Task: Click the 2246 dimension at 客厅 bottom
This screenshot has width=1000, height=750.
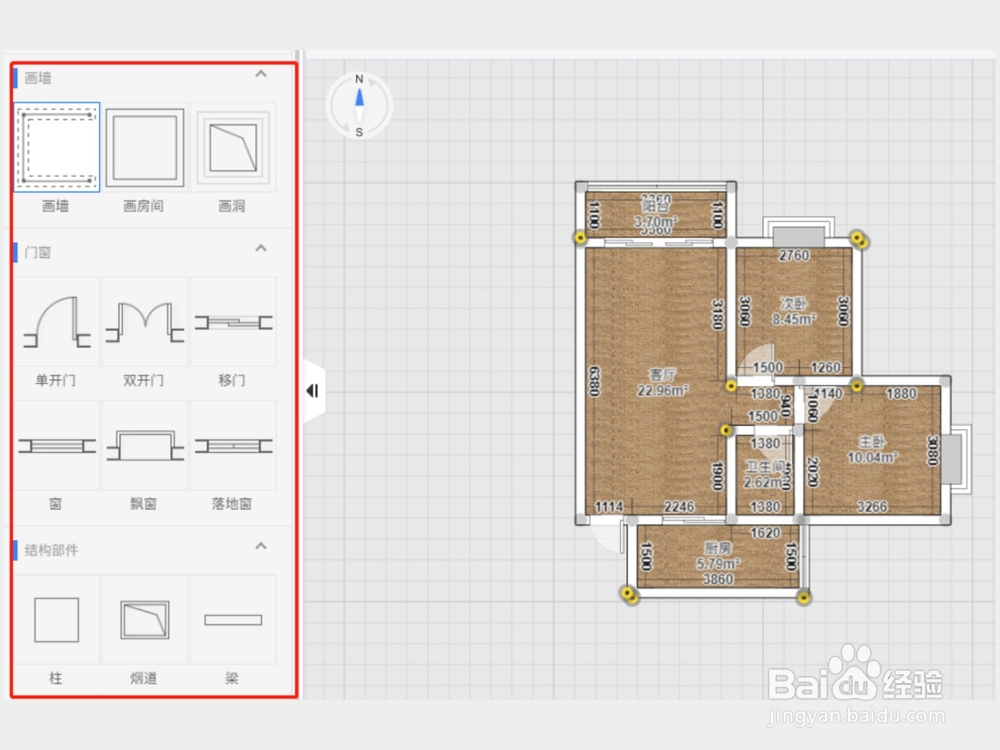Action: coord(679,506)
